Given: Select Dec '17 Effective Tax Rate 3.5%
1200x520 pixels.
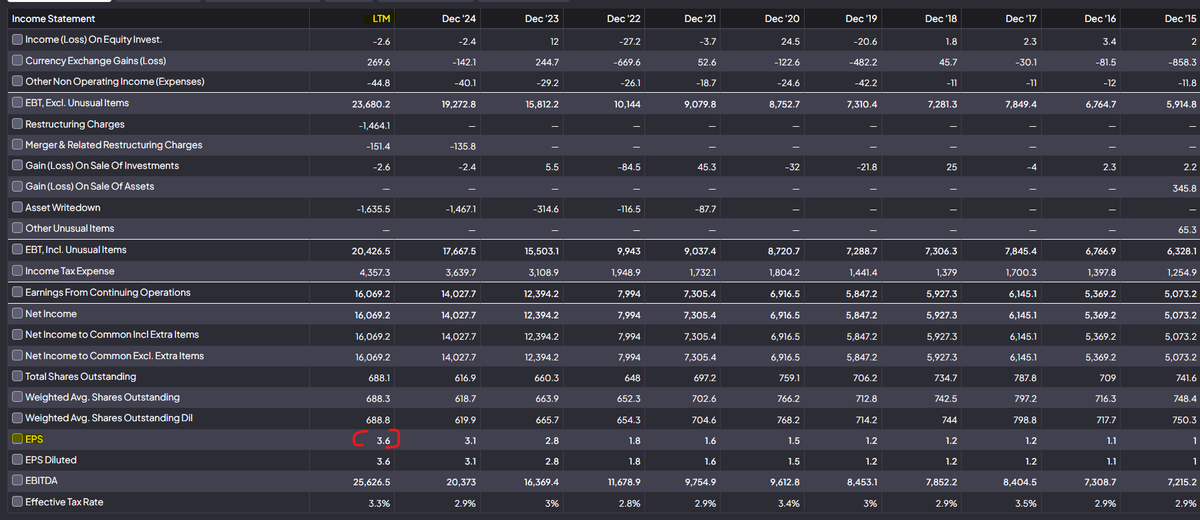Looking at the screenshot, I should [1028, 502].
